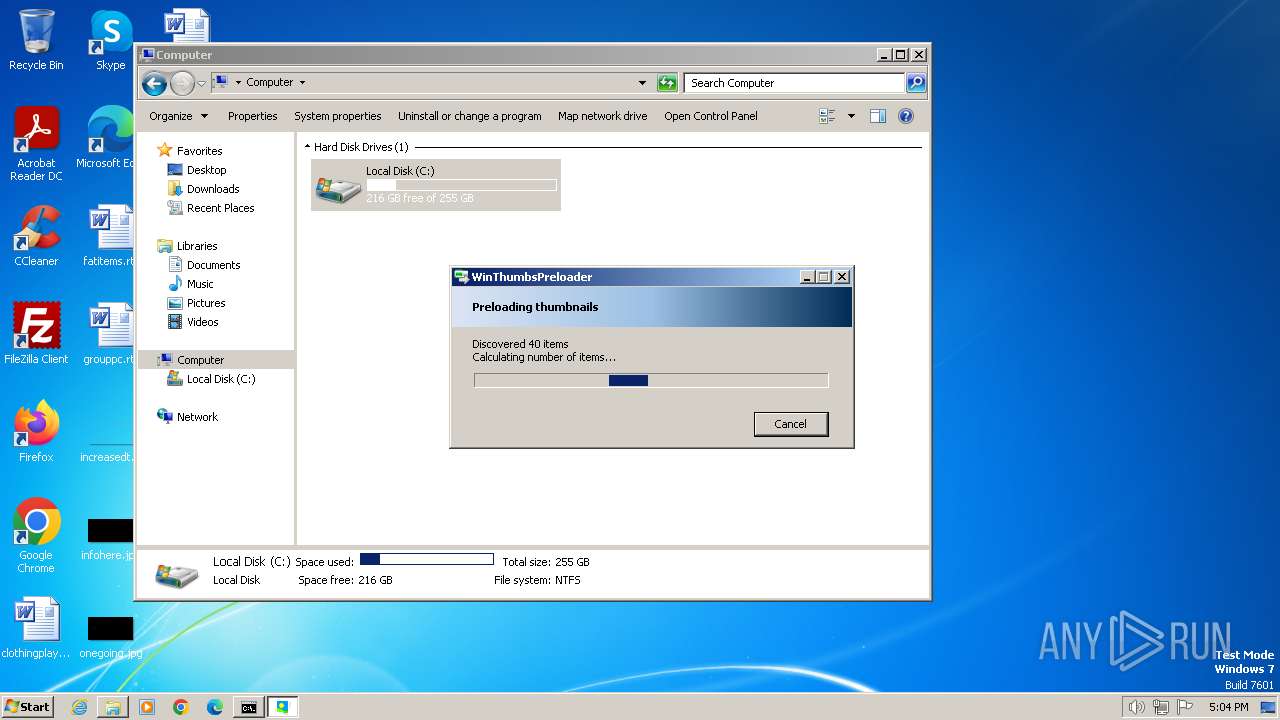This screenshot has height=720, width=1280.
Task: Click the Edge taskbar icon
Action: pos(215,707)
